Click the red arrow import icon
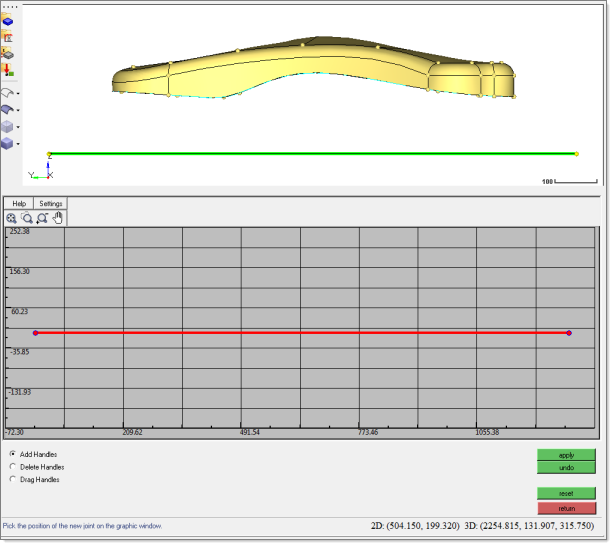This screenshot has width=613, height=546. 7,69
